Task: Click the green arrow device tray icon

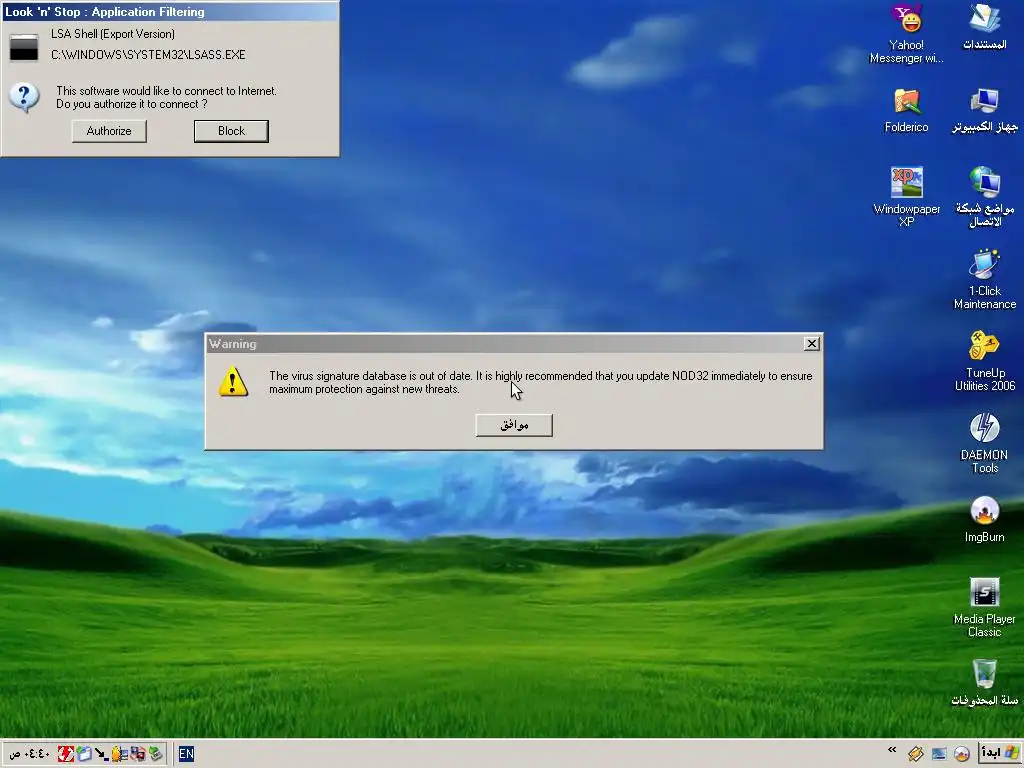Action: click(155, 754)
